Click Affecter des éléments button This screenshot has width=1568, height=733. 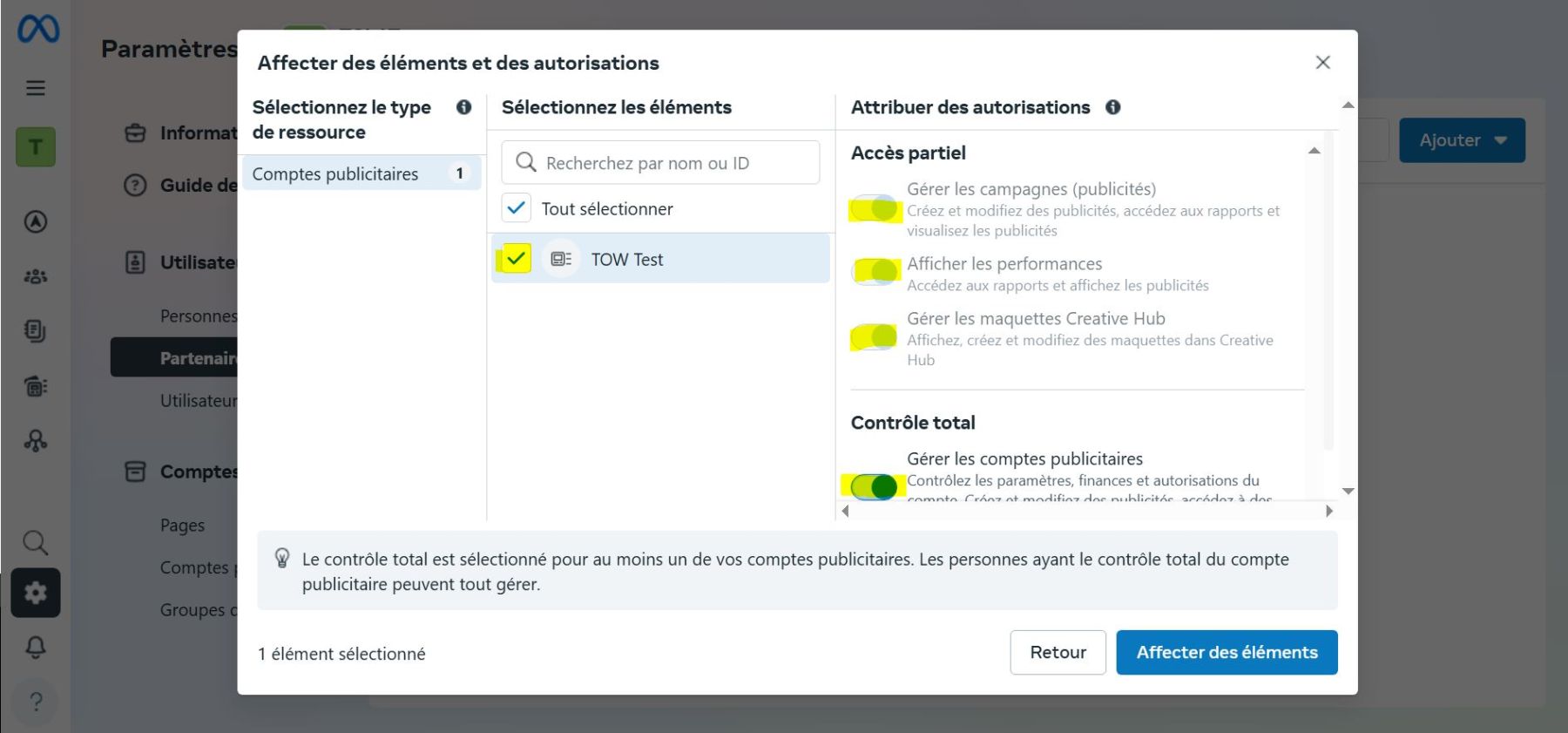1227,652
